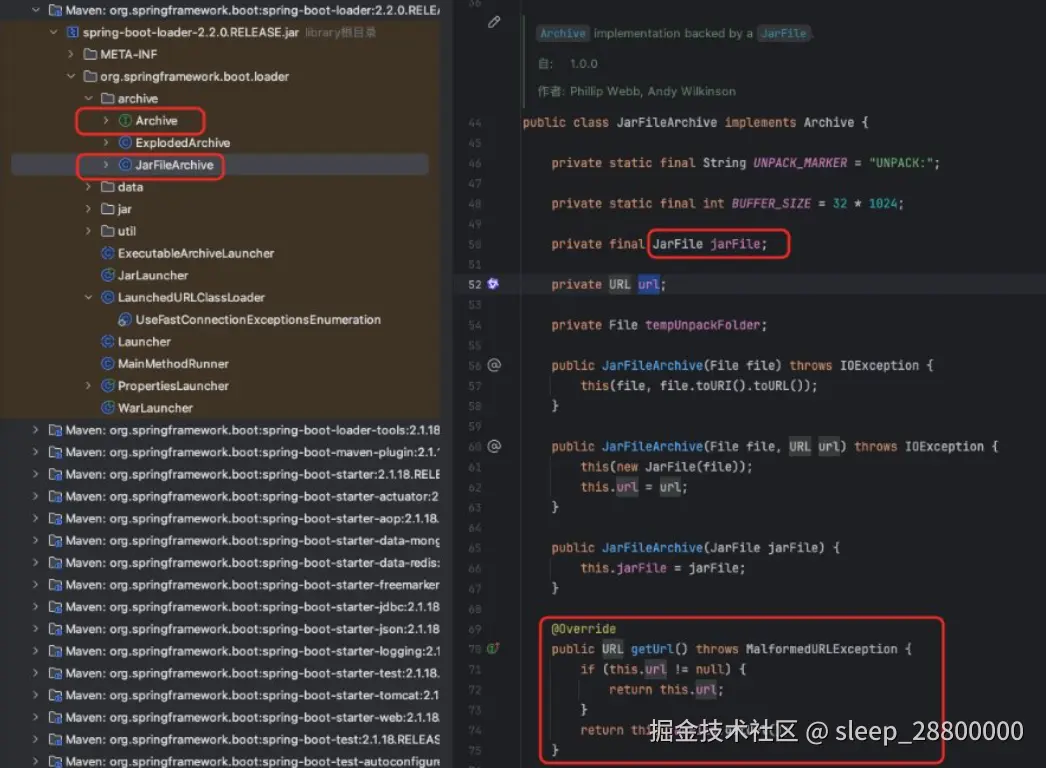Expand the jar package
The image size is (1046, 768).
[88, 209]
